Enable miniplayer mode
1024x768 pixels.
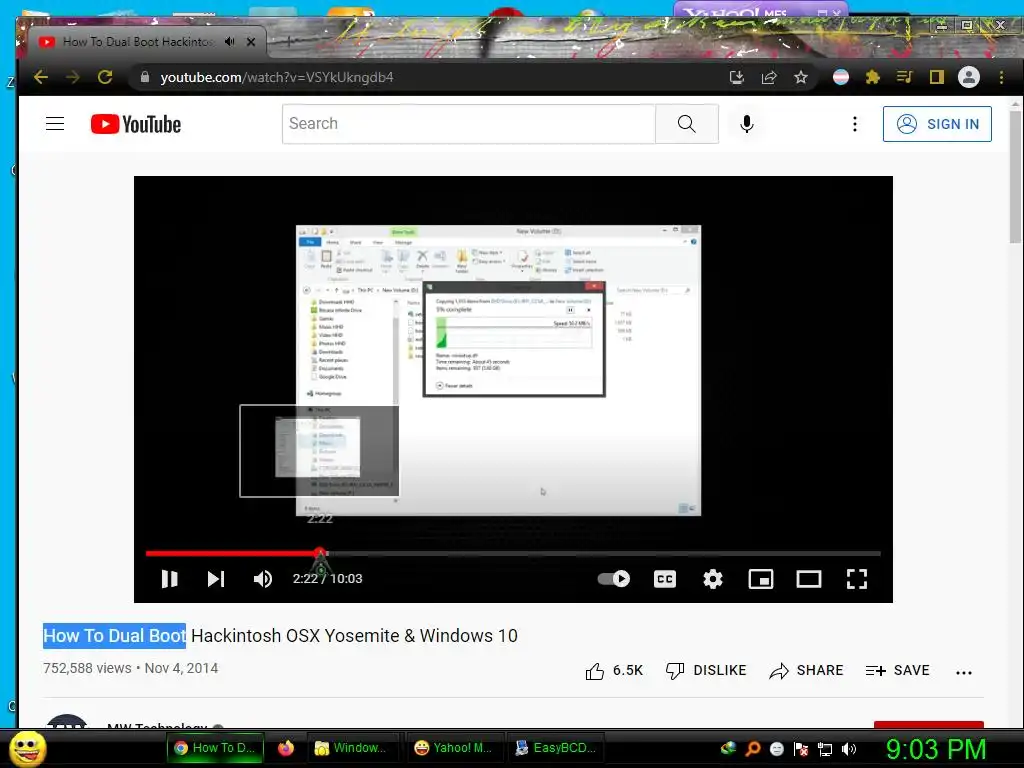pos(761,579)
